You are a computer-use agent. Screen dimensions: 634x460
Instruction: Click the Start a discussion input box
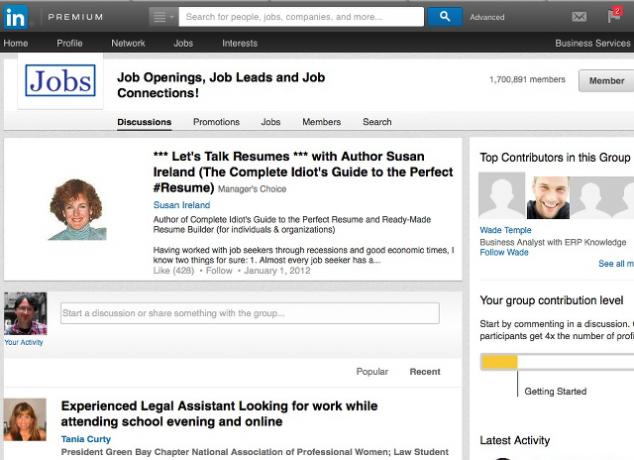(250, 313)
